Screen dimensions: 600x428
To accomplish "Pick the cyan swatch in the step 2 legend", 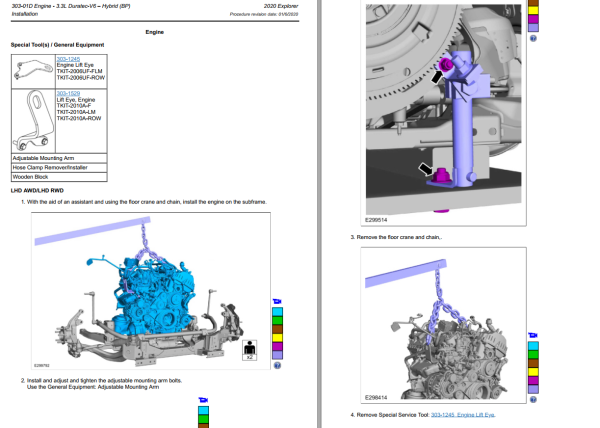I will (x=204, y=410).
